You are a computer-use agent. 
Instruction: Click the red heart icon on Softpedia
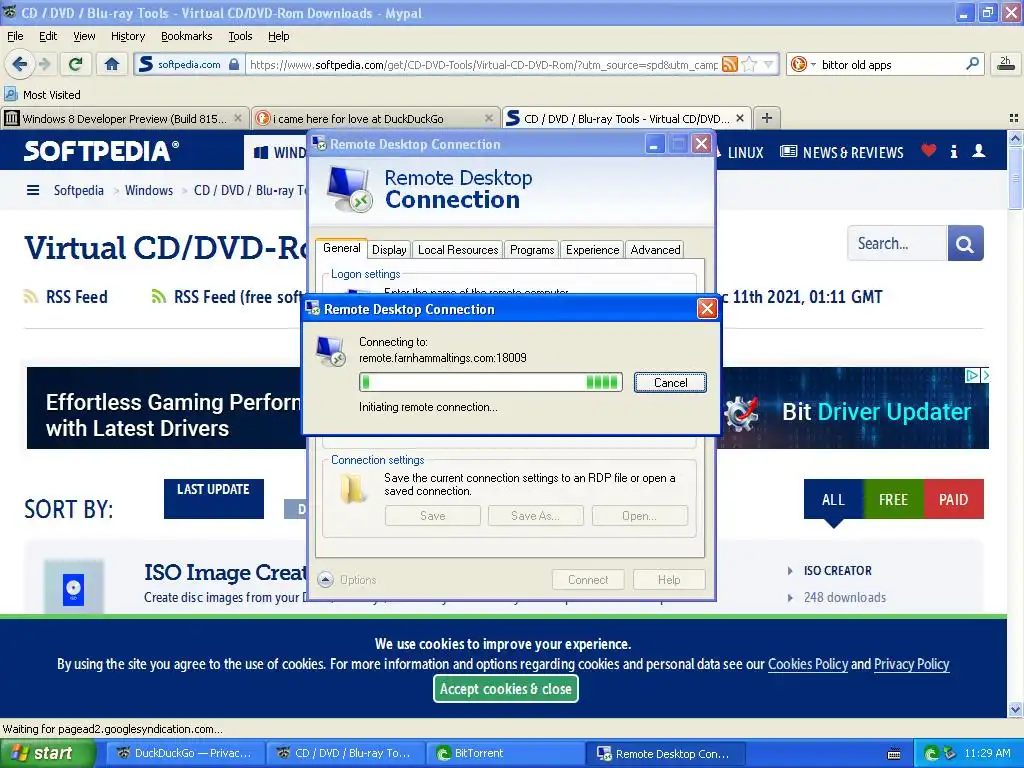point(929,151)
